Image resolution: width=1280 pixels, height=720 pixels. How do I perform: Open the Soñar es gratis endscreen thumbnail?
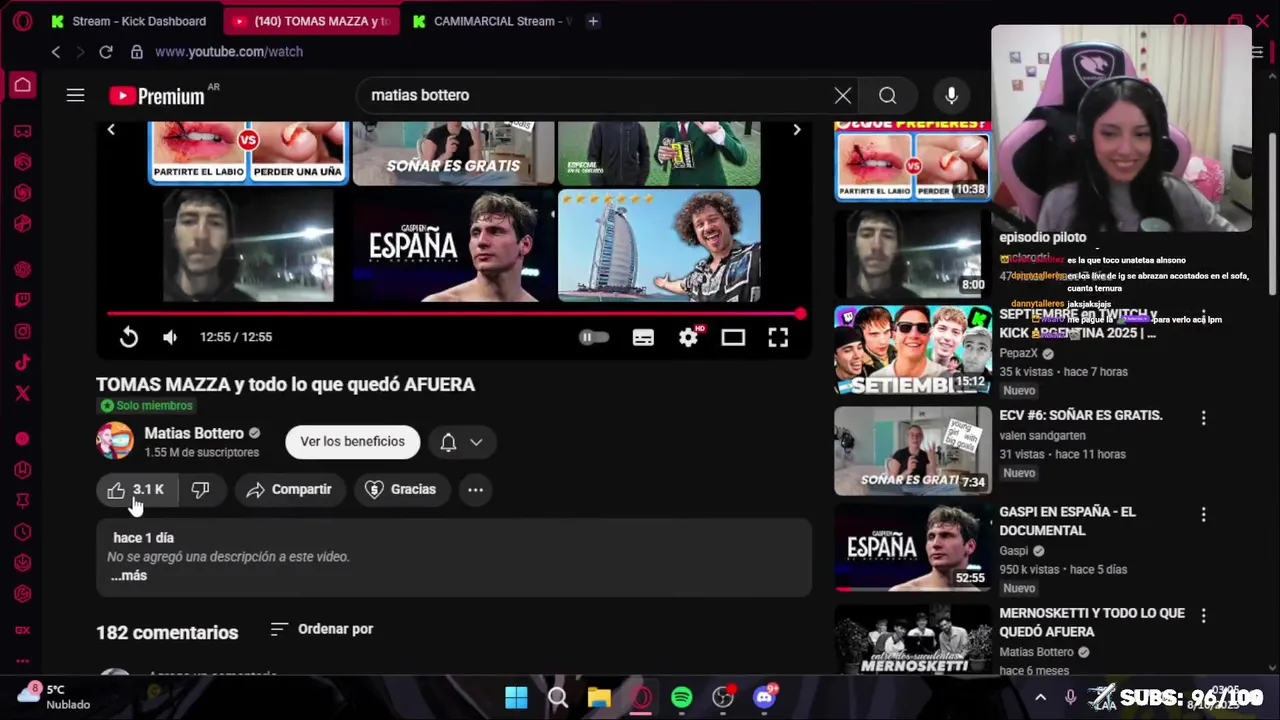tap(453, 153)
